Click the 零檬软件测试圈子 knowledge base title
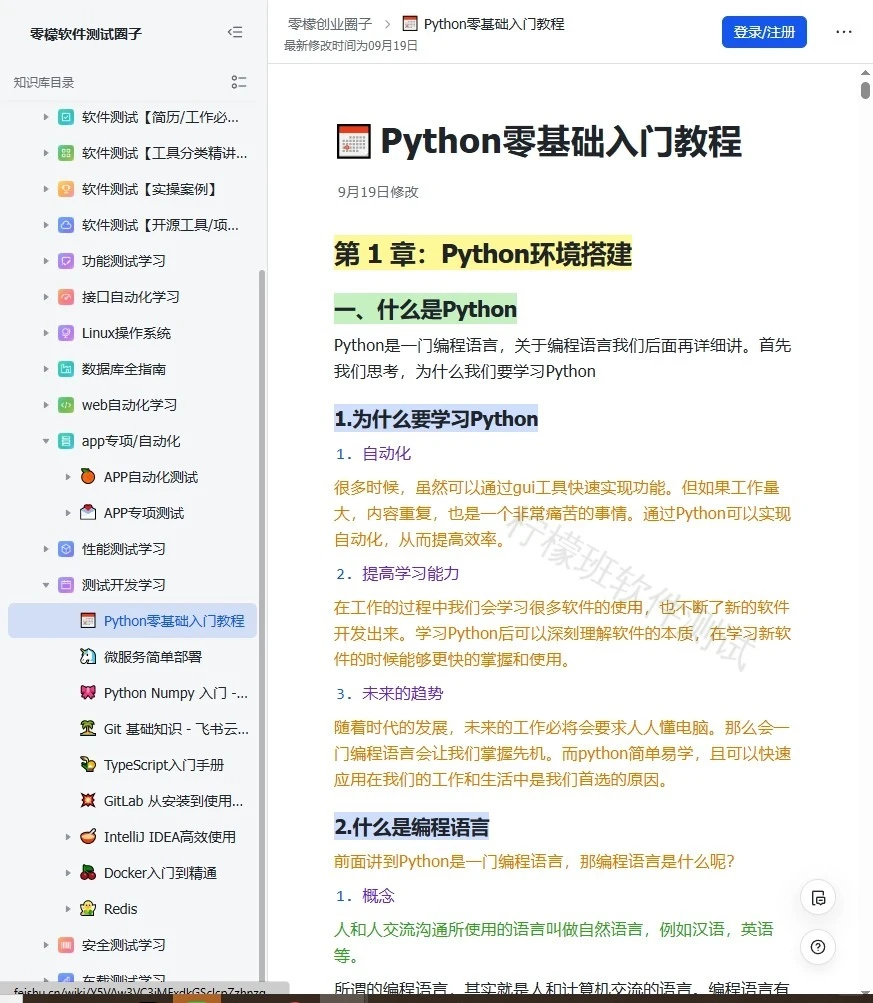The image size is (873, 1003). tap(86, 33)
